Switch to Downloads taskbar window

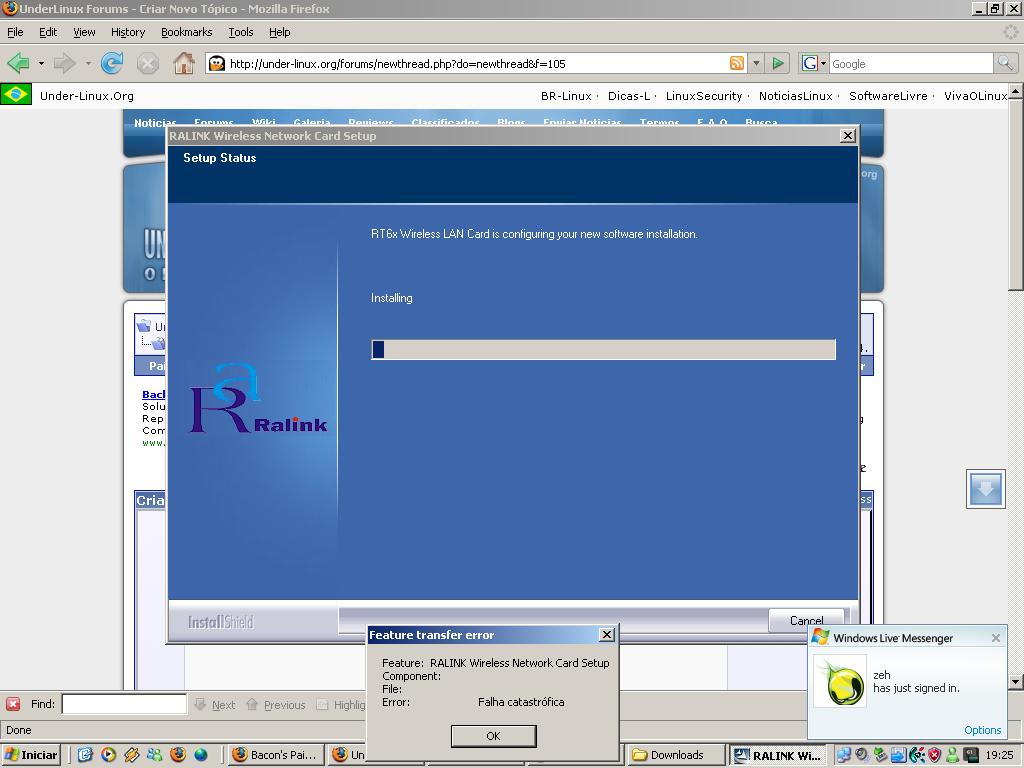(x=676, y=755)
